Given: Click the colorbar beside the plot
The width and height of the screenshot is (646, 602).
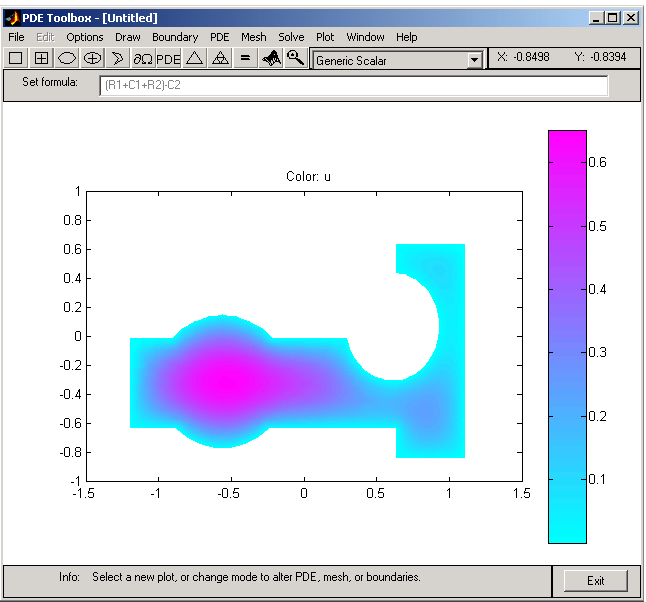Looking at the screenshot, I should click(567, 337).
